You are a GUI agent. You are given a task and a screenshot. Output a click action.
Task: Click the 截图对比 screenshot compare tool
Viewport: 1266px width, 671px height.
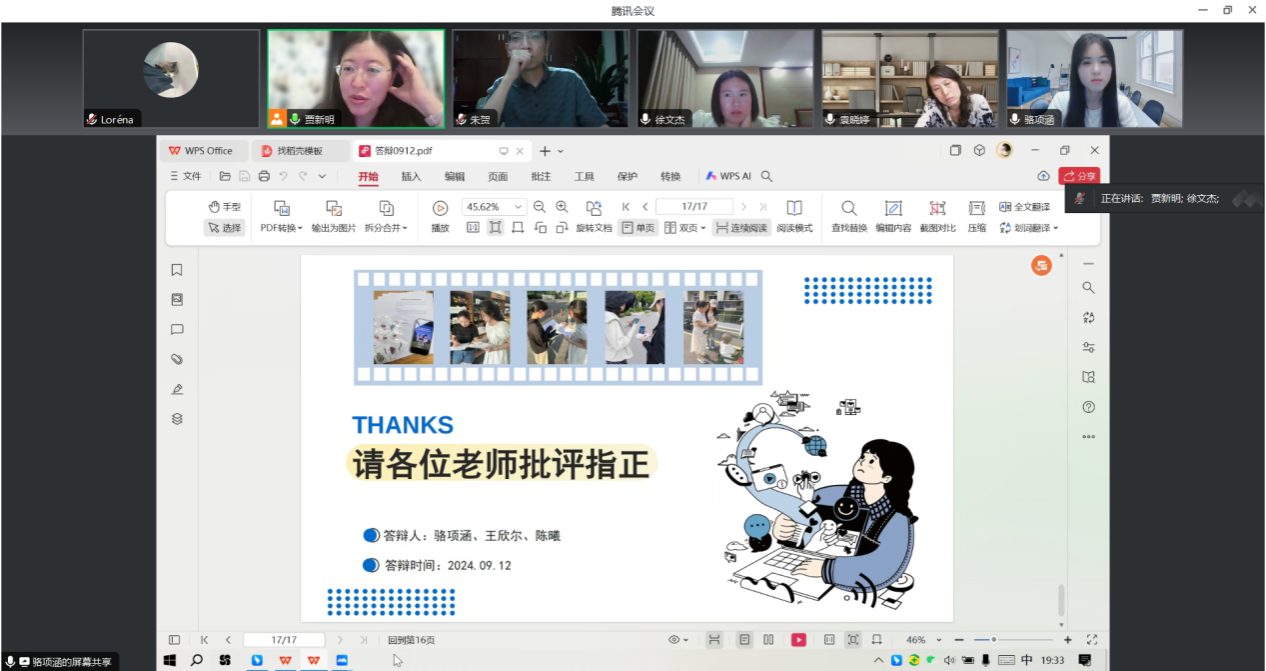click(937, 215)
